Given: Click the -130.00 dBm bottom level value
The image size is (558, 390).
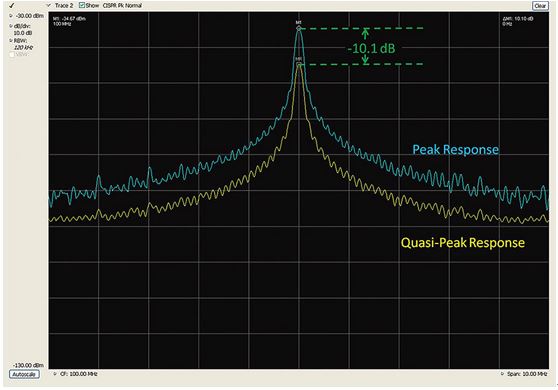Looking at the screenshot, I should tap(28, 365).
